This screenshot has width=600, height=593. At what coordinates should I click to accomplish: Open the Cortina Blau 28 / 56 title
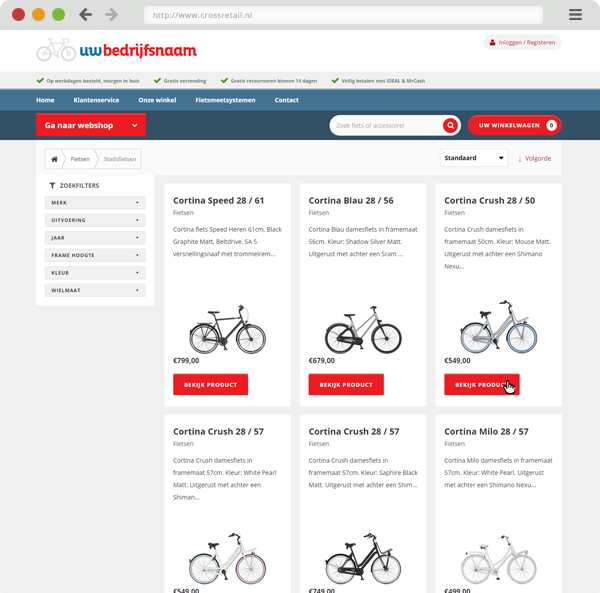click(x=351, y=201)
